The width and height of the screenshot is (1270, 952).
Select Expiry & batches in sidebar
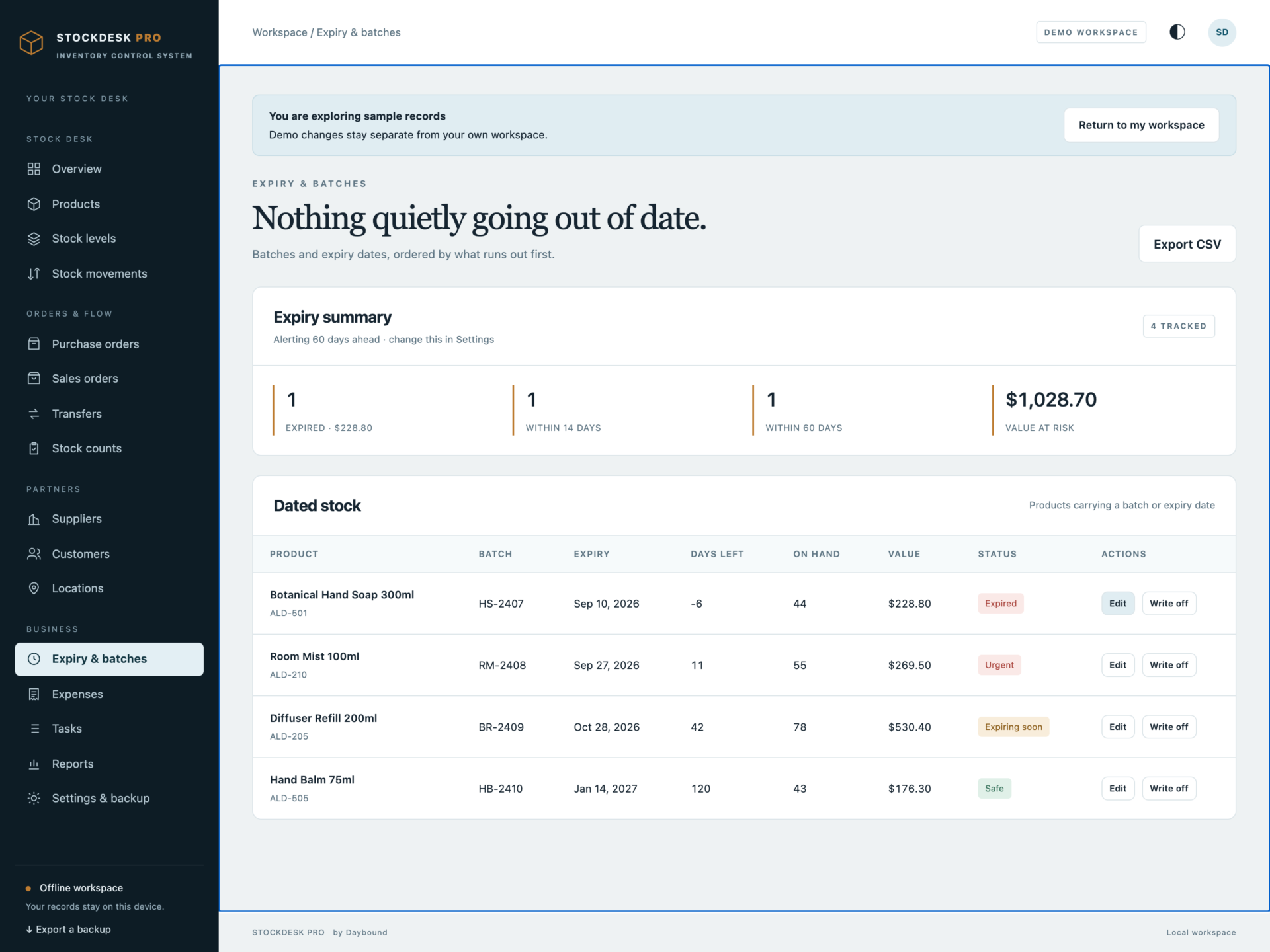click(x=109, y=659)
